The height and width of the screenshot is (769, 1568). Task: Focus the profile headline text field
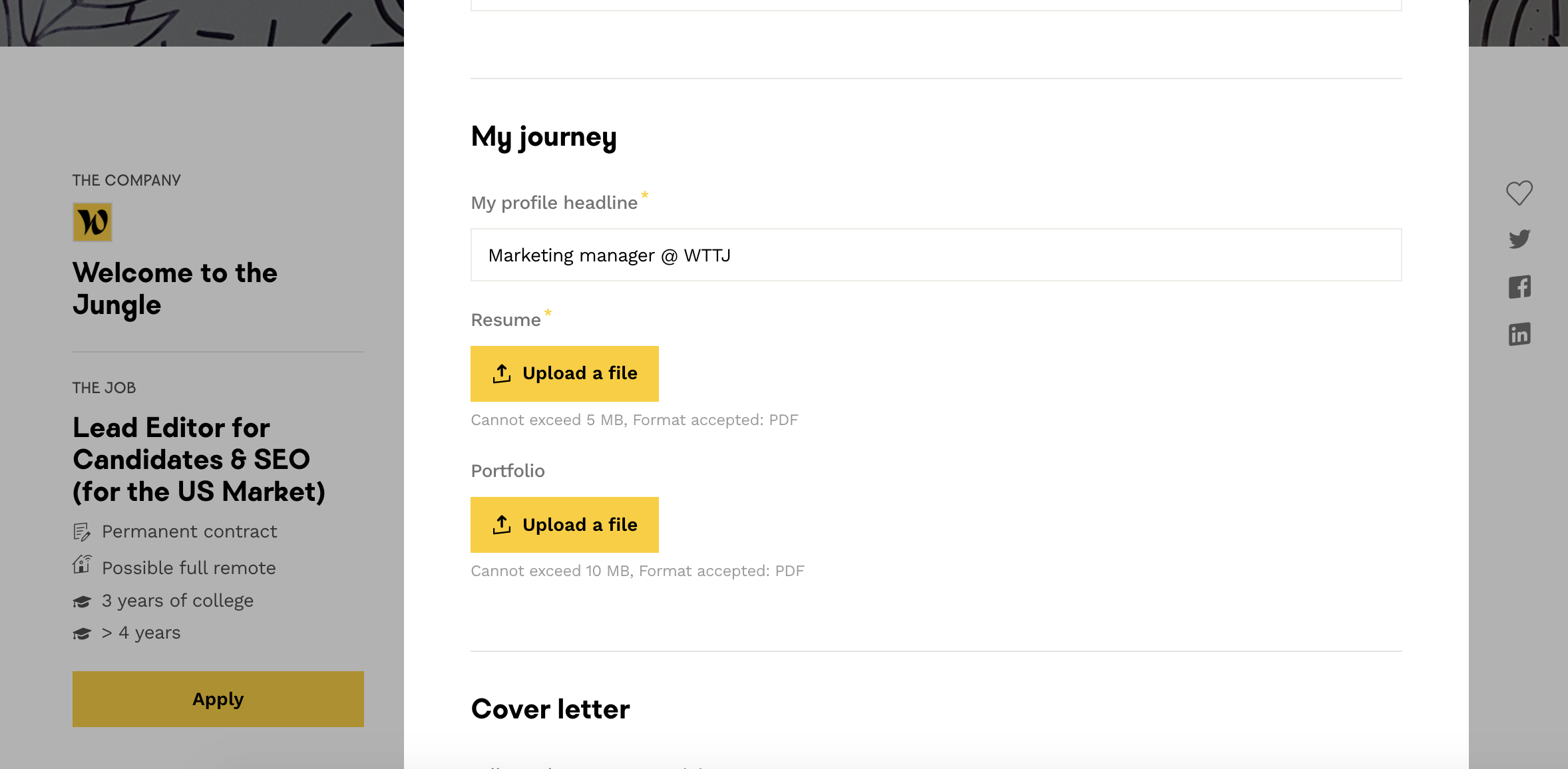[936, 255]
